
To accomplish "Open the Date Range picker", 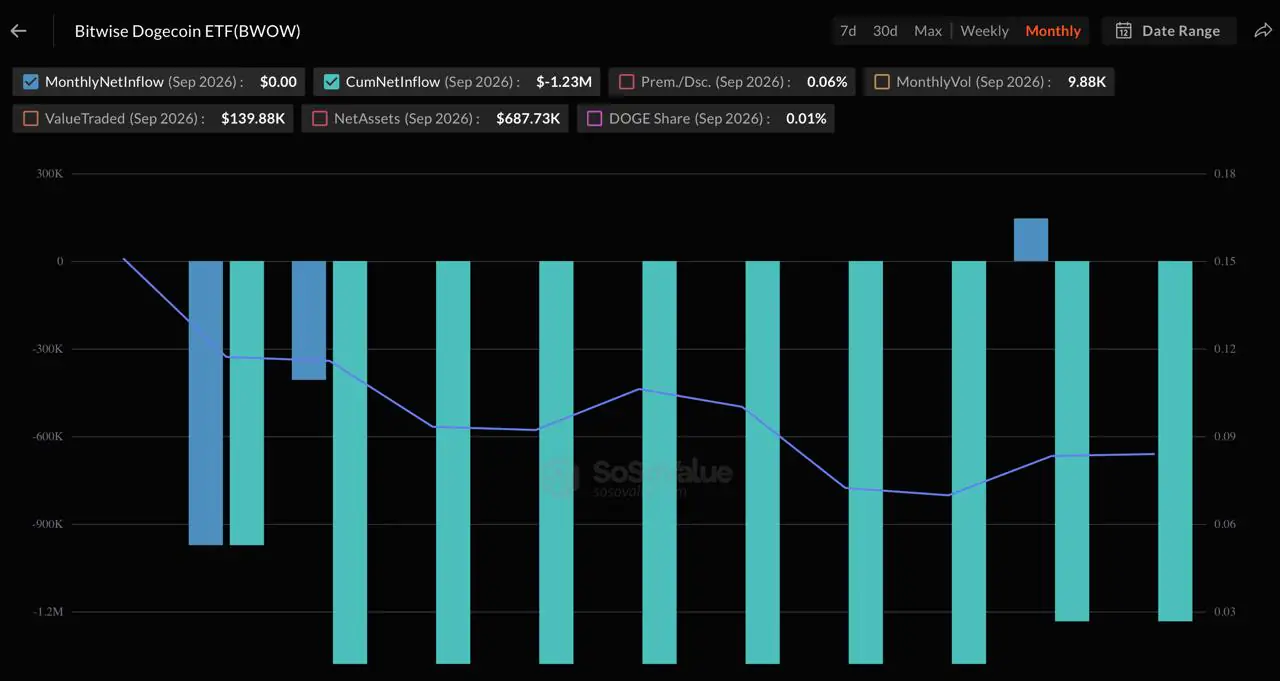I will 1169,31.
